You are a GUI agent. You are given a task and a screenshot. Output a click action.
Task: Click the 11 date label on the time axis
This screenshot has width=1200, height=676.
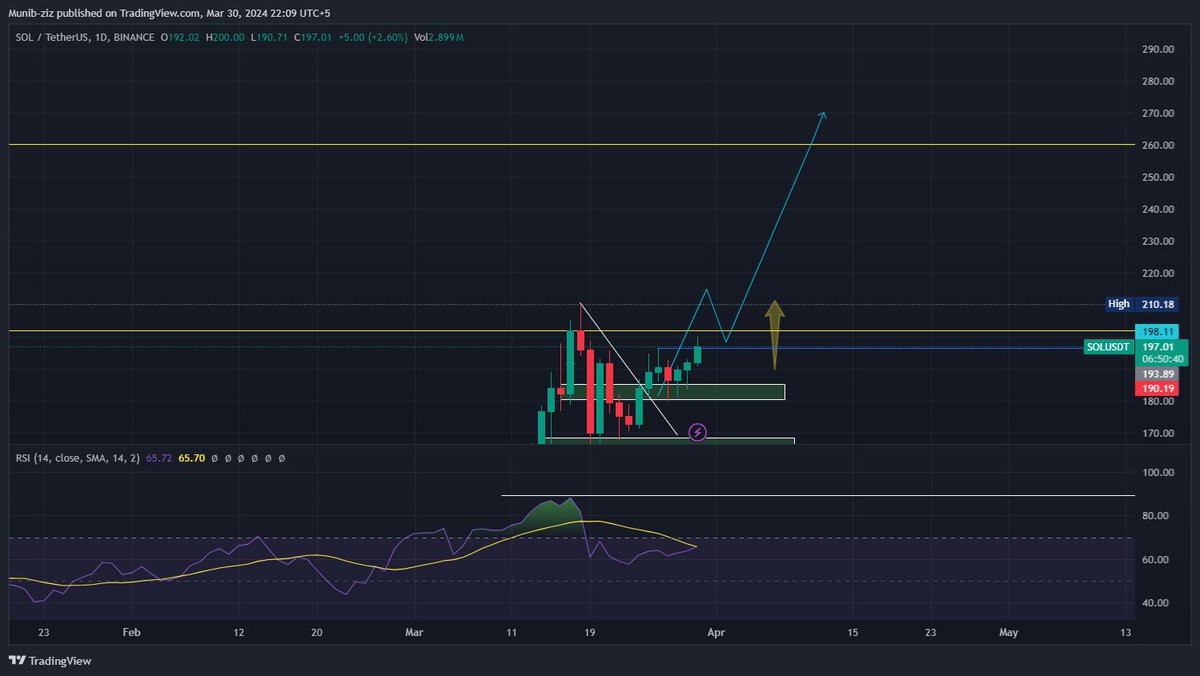pos(511,632)
